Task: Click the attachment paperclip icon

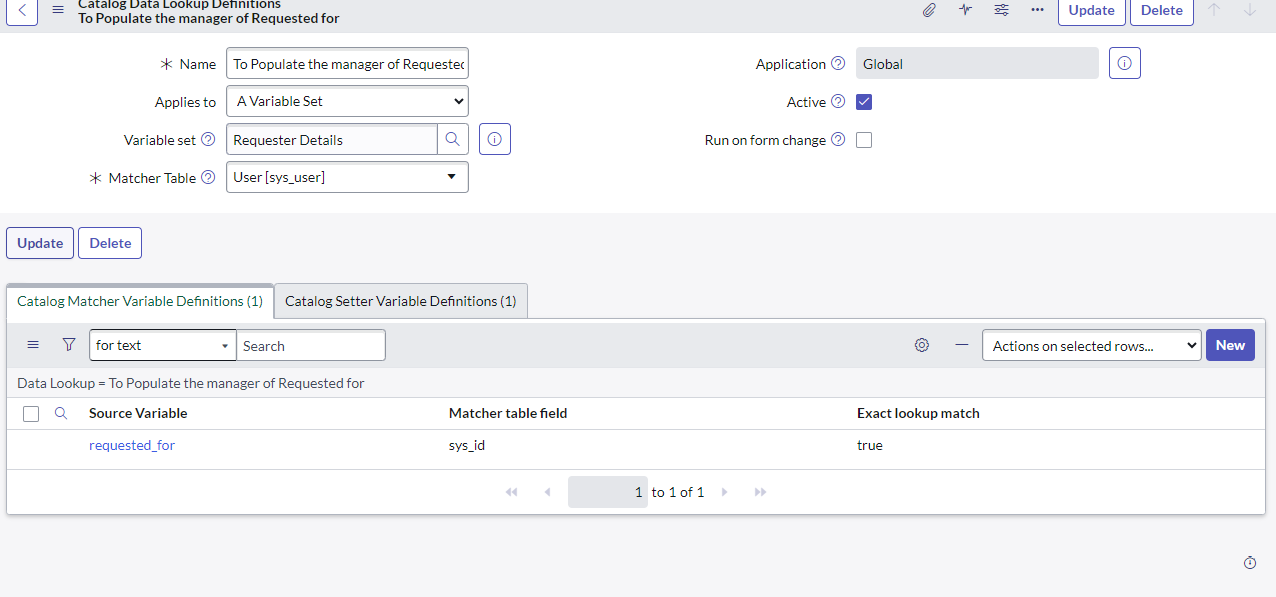Action: coord(929,10)
